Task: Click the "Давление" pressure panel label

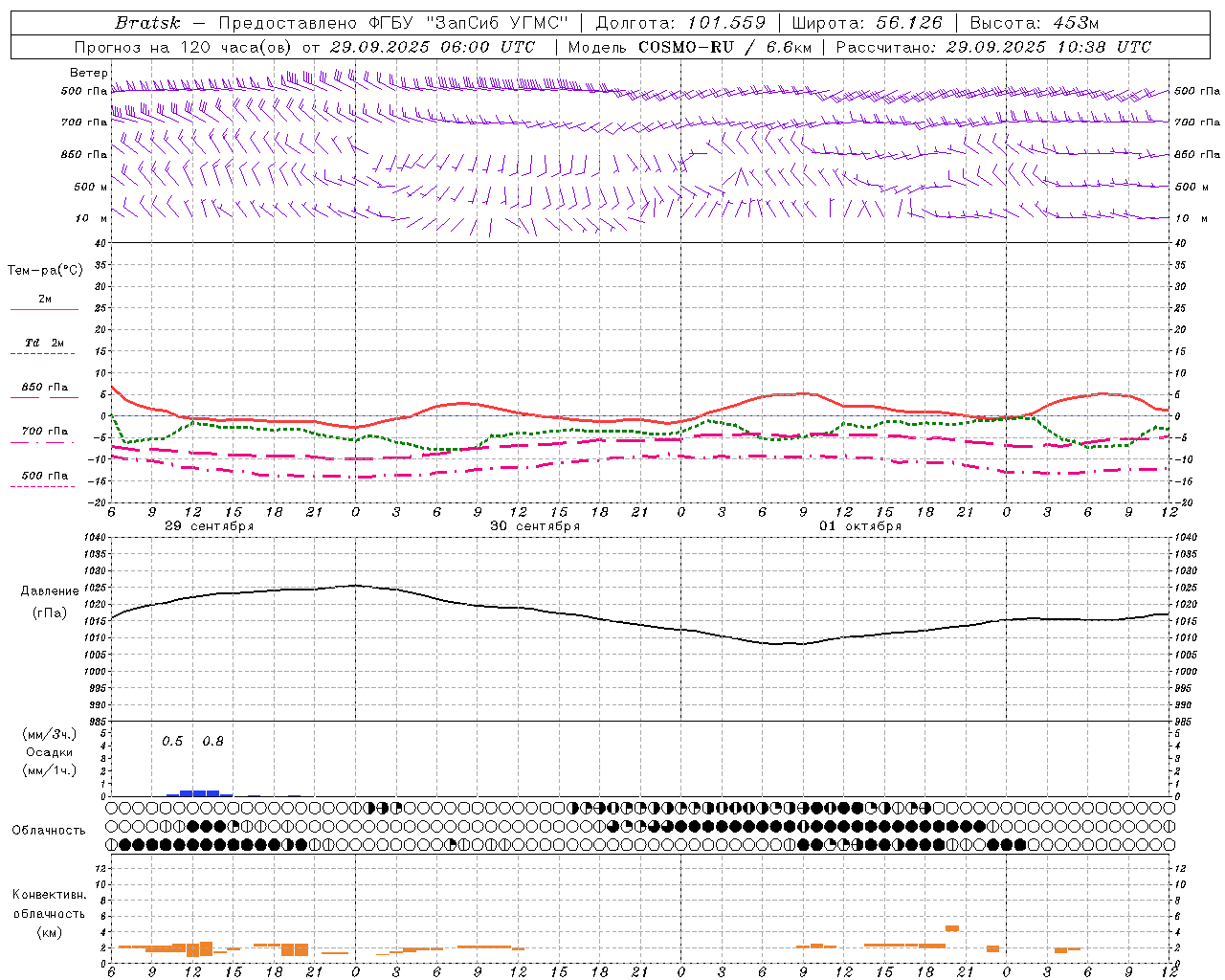Action: tap(50, 591)
